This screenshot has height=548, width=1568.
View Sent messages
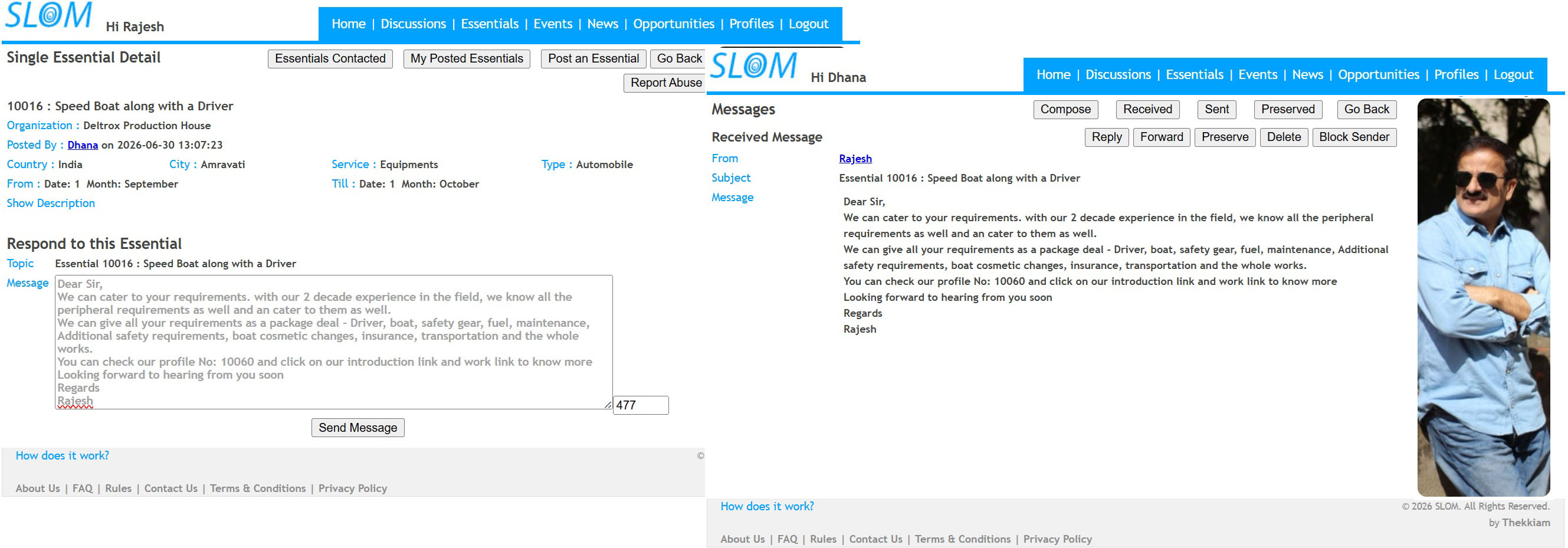[1217, 110]
